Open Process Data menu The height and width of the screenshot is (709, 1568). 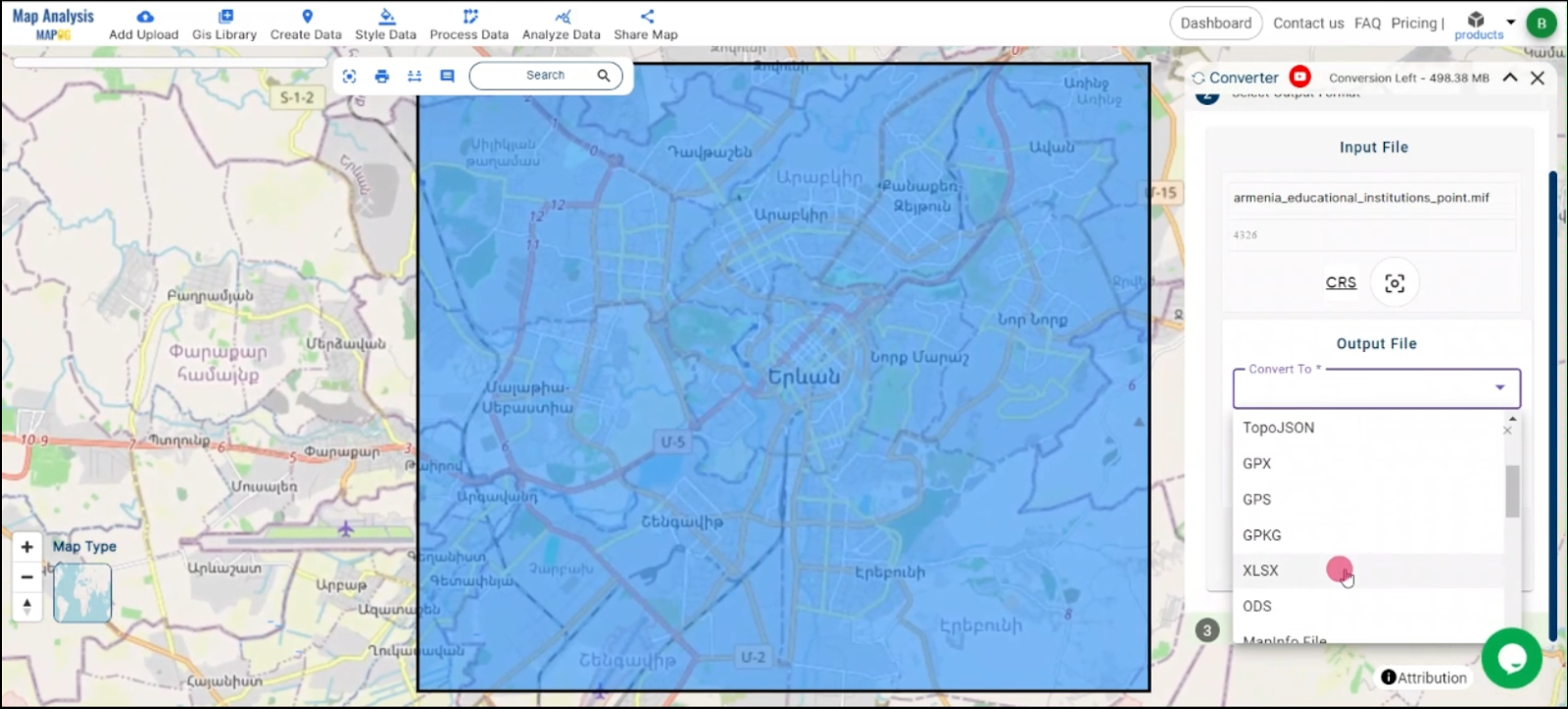(469, 25)
